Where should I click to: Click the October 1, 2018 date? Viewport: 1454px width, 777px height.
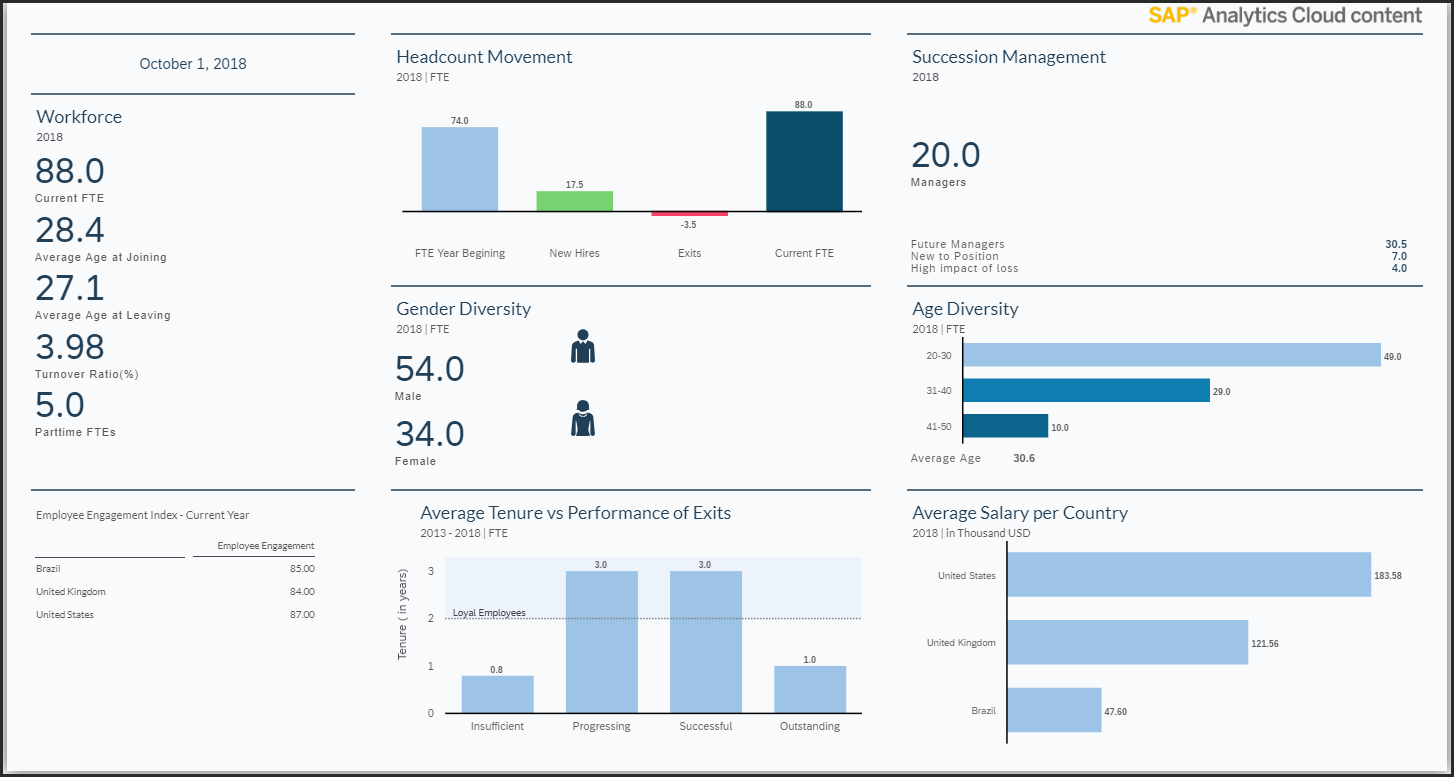coord(193,64)
